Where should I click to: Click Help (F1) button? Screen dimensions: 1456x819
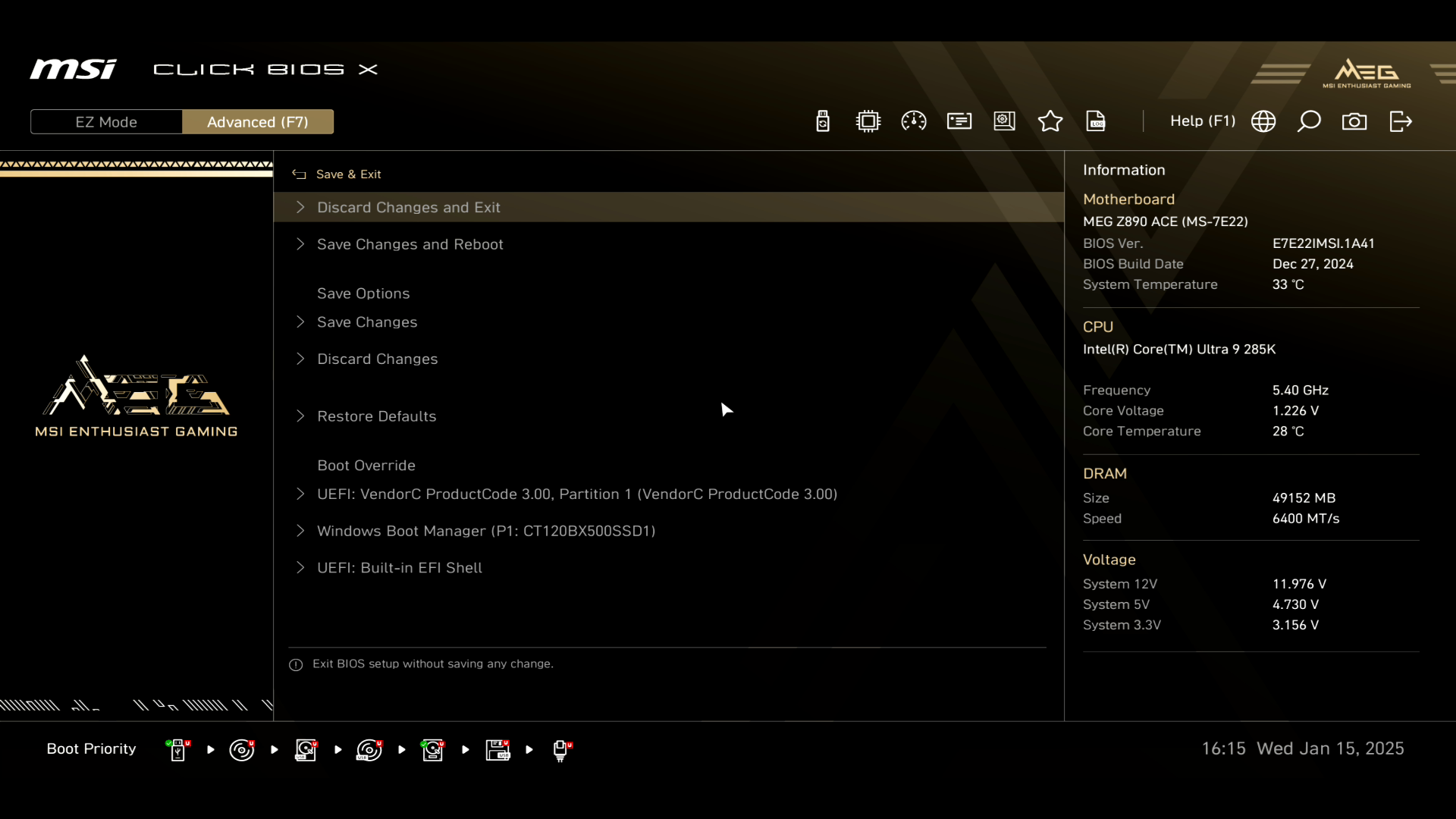coord(1202,121)
